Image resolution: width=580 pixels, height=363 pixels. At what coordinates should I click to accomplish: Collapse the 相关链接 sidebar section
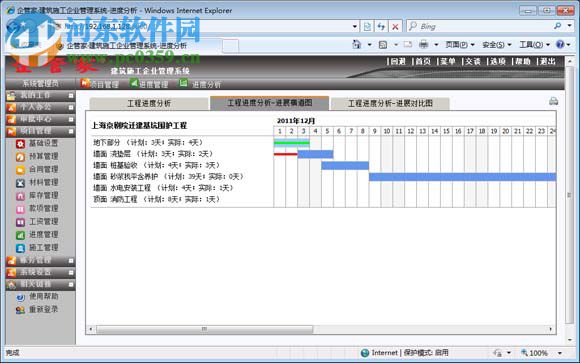point(71,285)
